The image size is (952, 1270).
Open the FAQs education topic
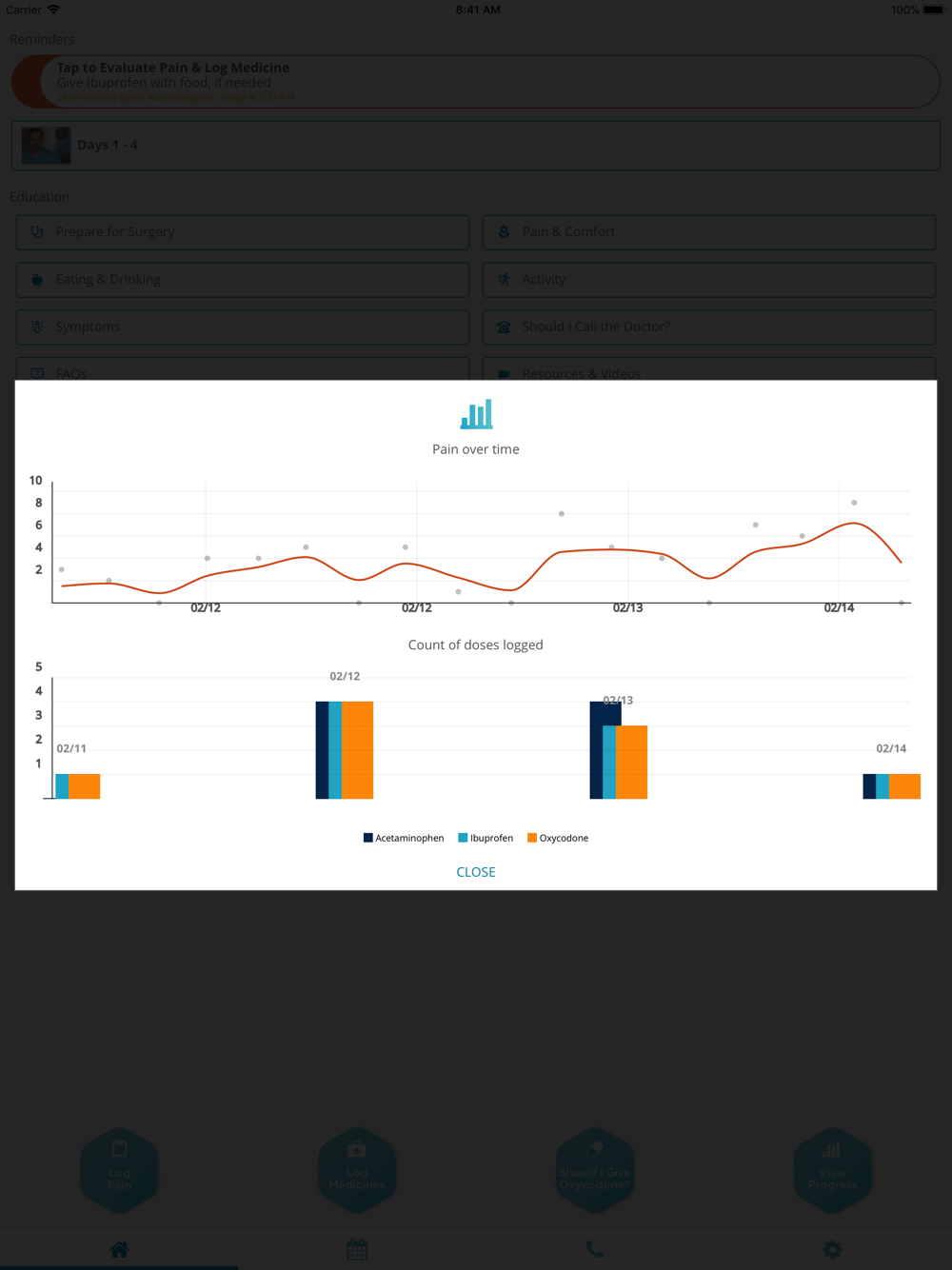(243, 369)
